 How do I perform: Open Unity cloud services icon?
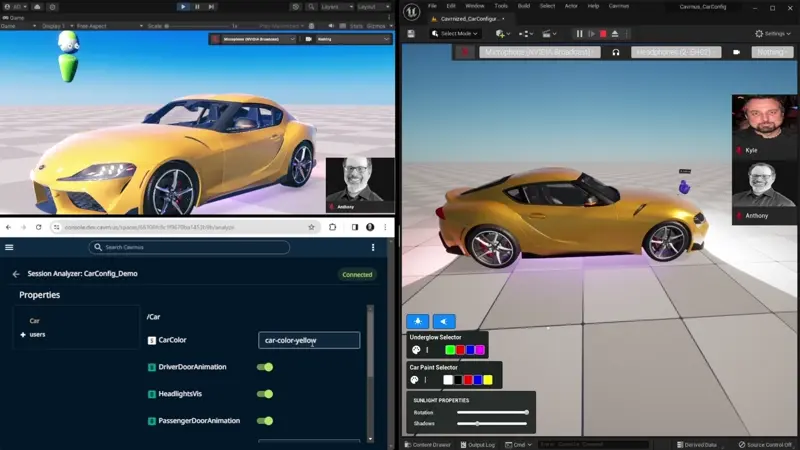click(37, 7)
